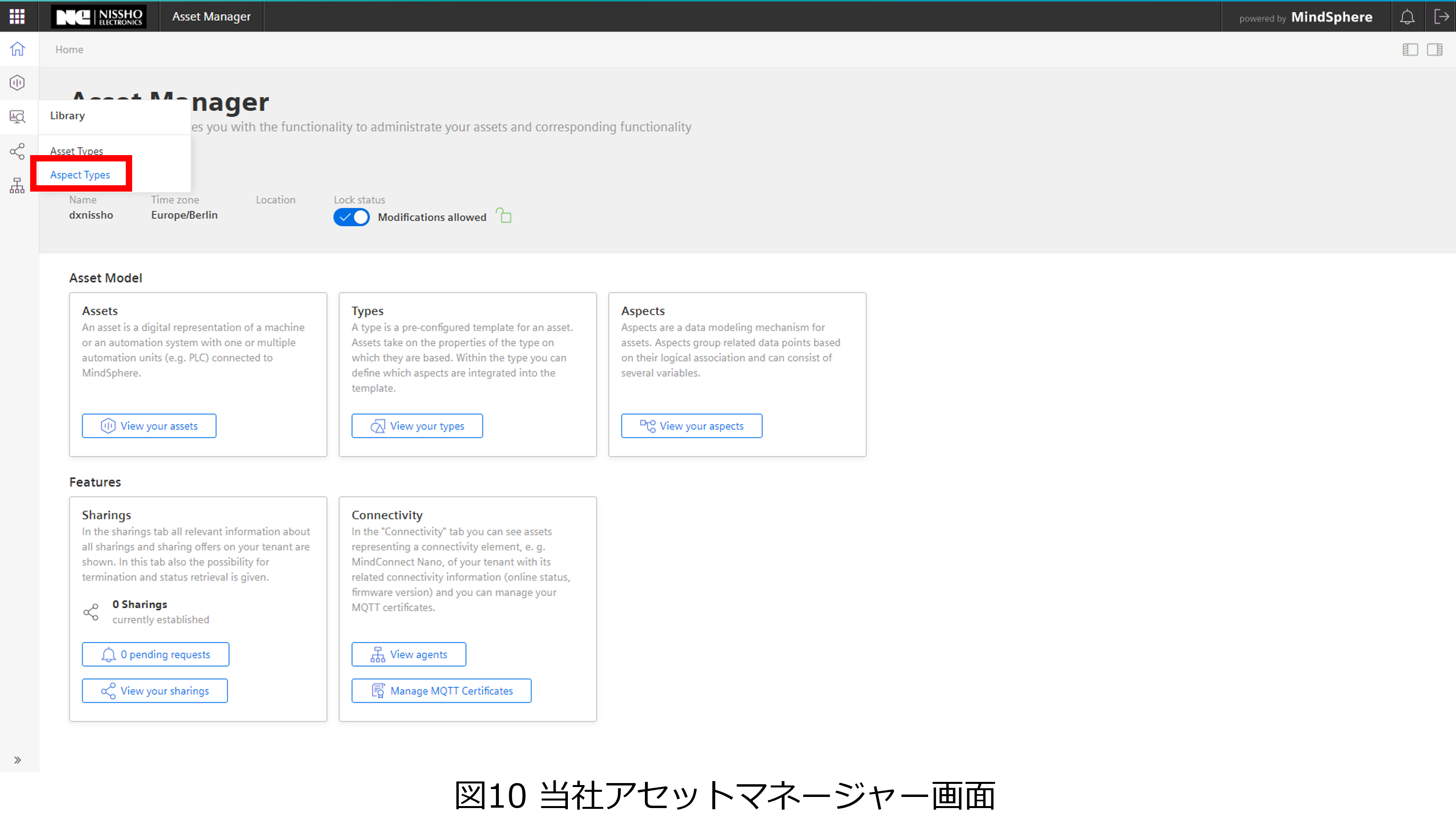
Task: Toggle the right panel layout icon
Action: (1435, 50)
